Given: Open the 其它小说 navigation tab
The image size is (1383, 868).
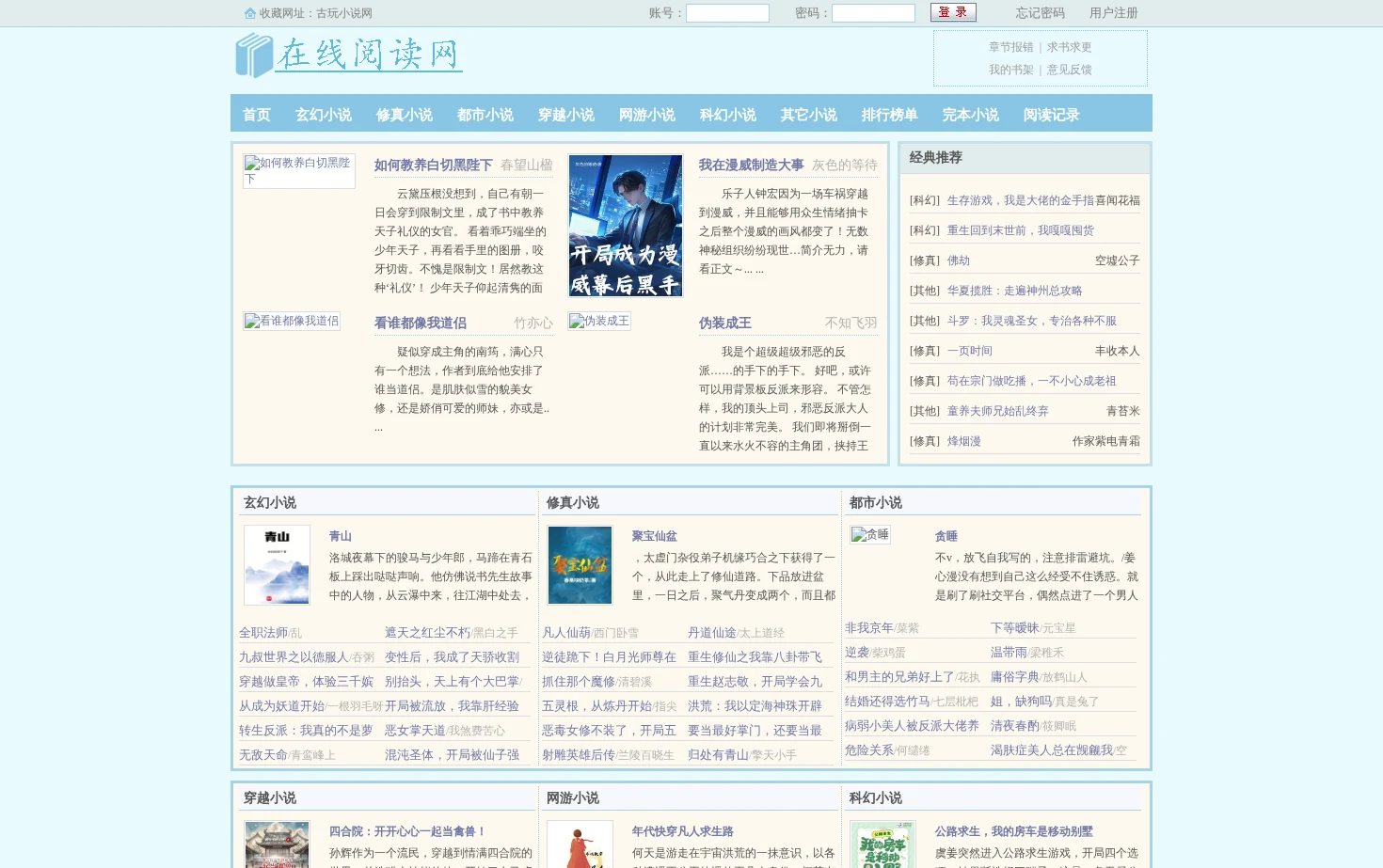Looking at the screenshot, I should pyautogui.click(x=809, y=115).
